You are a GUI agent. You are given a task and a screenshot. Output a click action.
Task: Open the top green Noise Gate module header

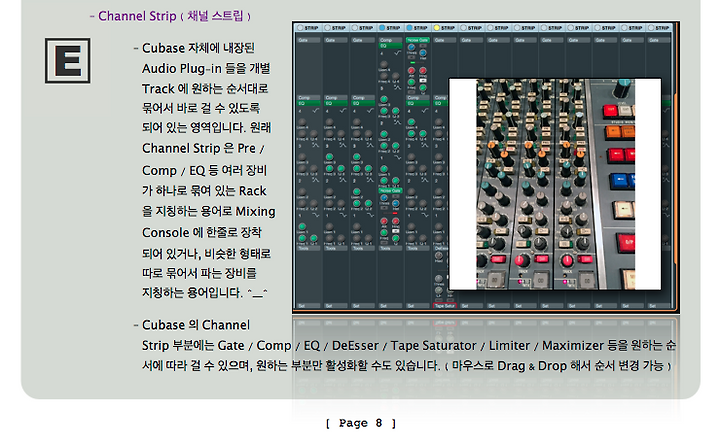[417, 40]
